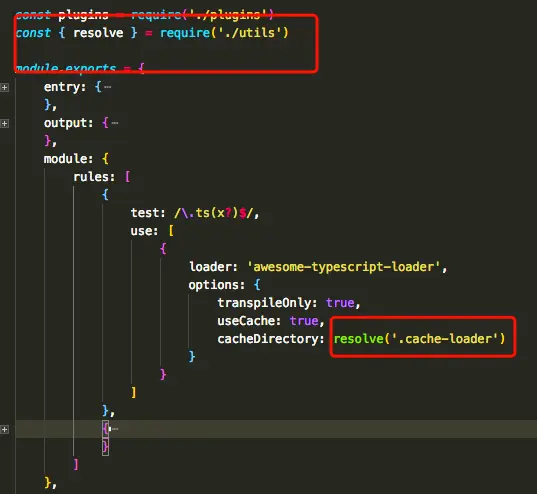Click the transpileOnly: key
The image size is (537, 494).
click(x=267, y=303)
